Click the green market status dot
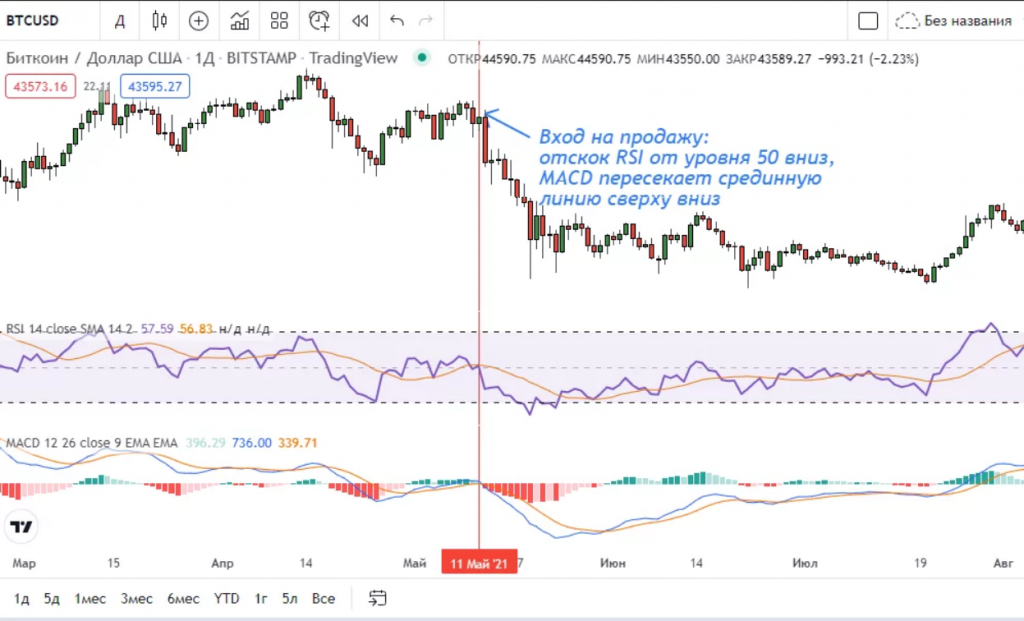1024x621 pixels. click(422, 57)
